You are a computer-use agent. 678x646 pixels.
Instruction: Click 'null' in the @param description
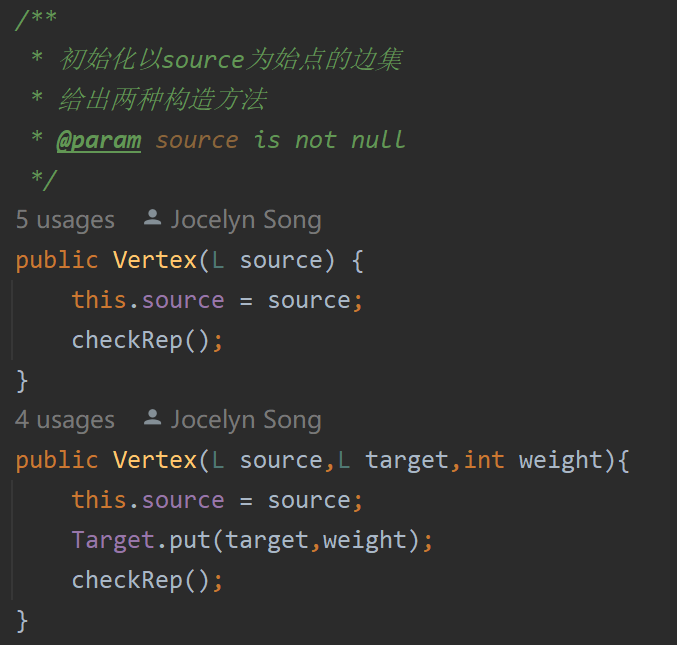(x=378, y=140)
